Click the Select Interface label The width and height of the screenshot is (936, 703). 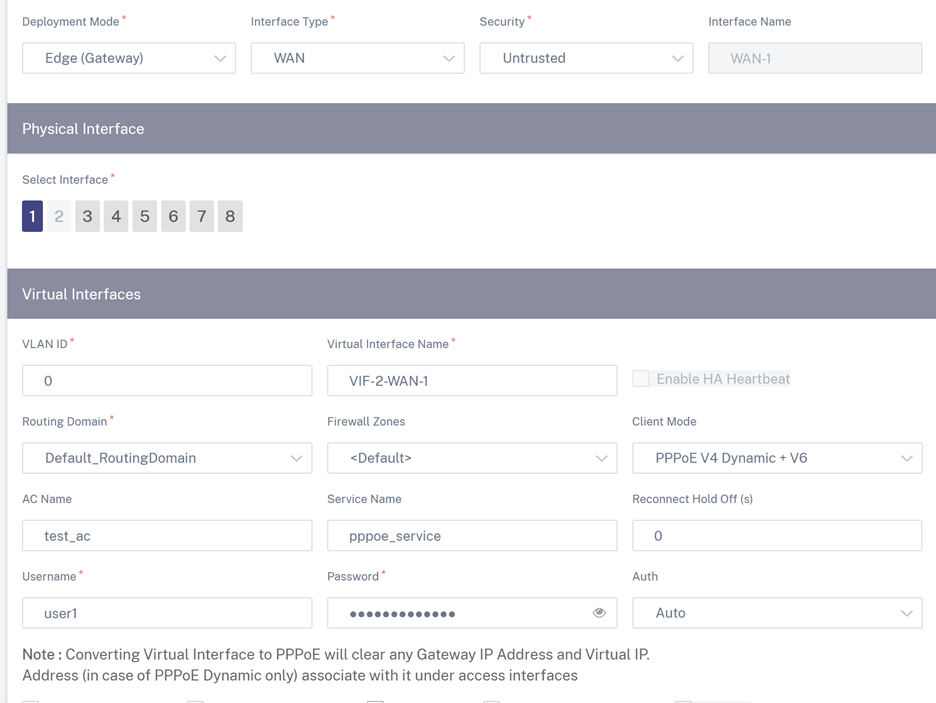point(65,180)
